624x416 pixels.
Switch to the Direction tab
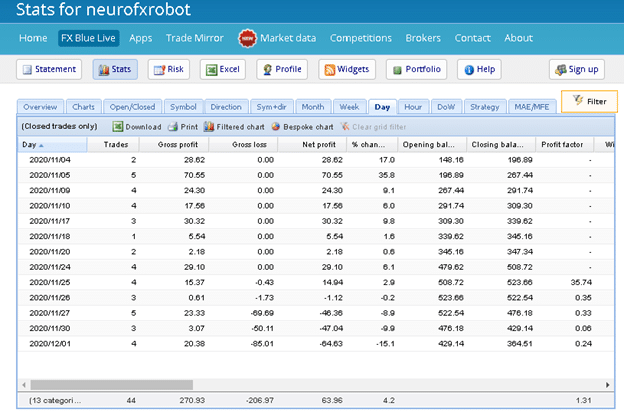226,107
